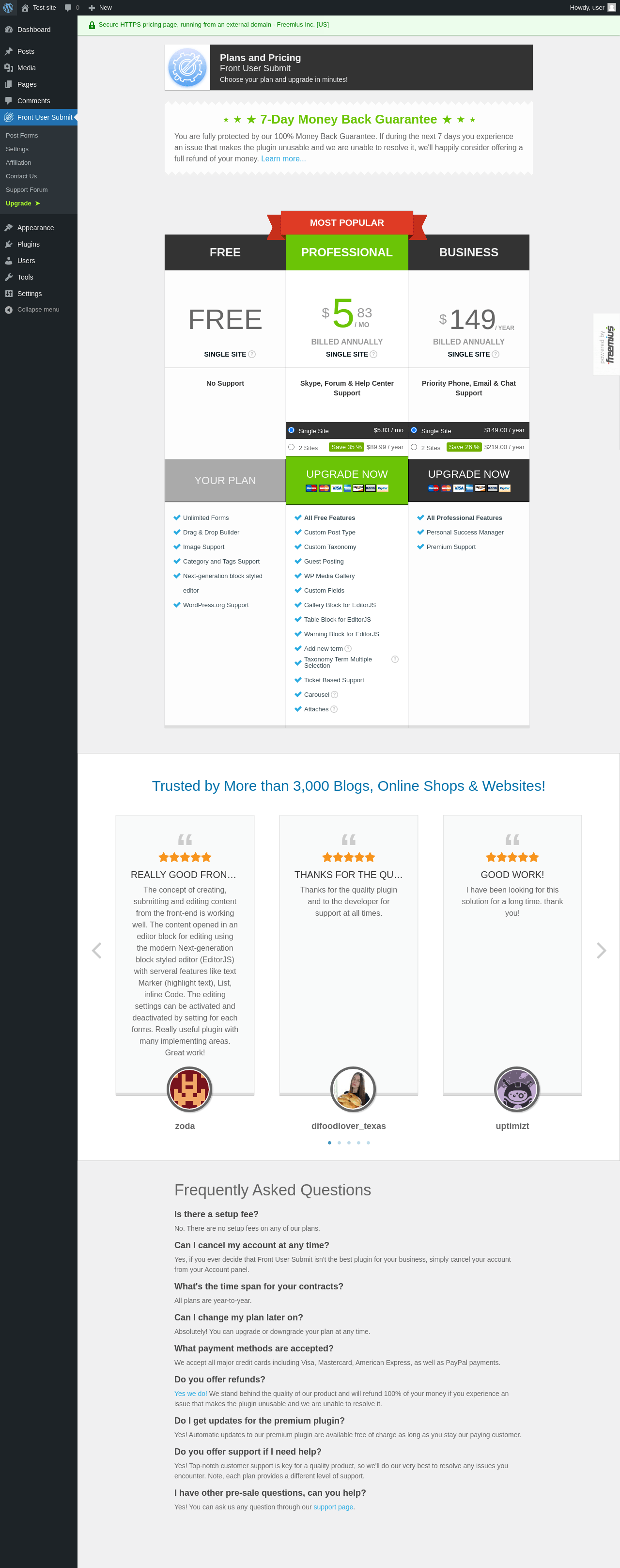
Task: Open the Post Forms submenu item
Action: pyautogui.click(x=22, y=136)
